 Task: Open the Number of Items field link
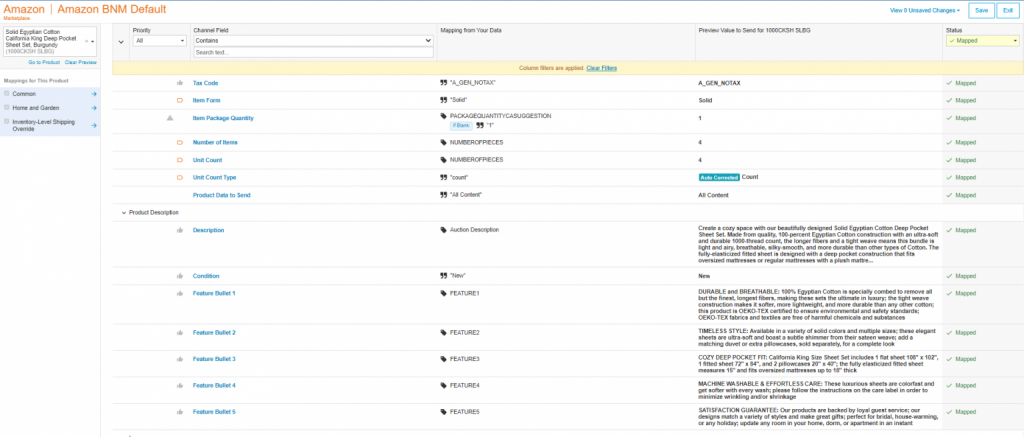click(x=215, y=142)
